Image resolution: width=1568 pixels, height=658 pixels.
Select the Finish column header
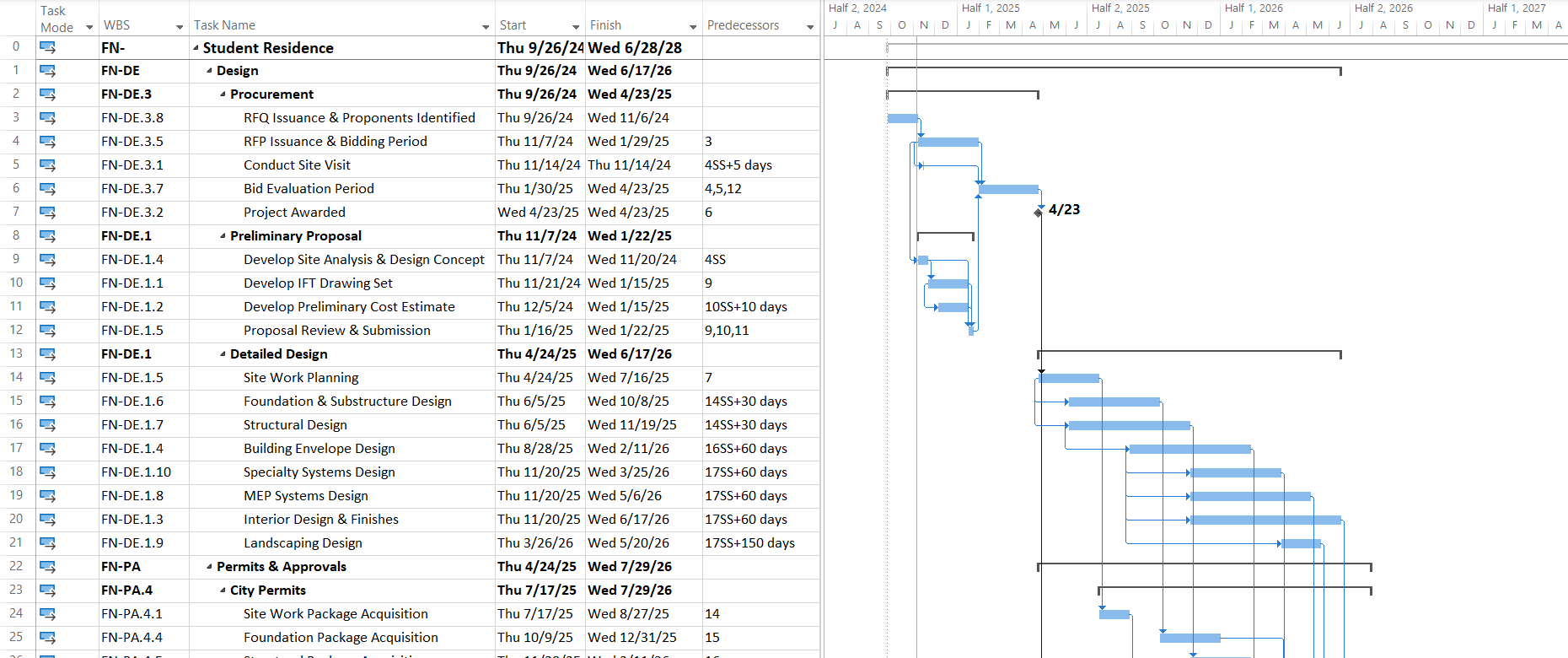(636, 25)
